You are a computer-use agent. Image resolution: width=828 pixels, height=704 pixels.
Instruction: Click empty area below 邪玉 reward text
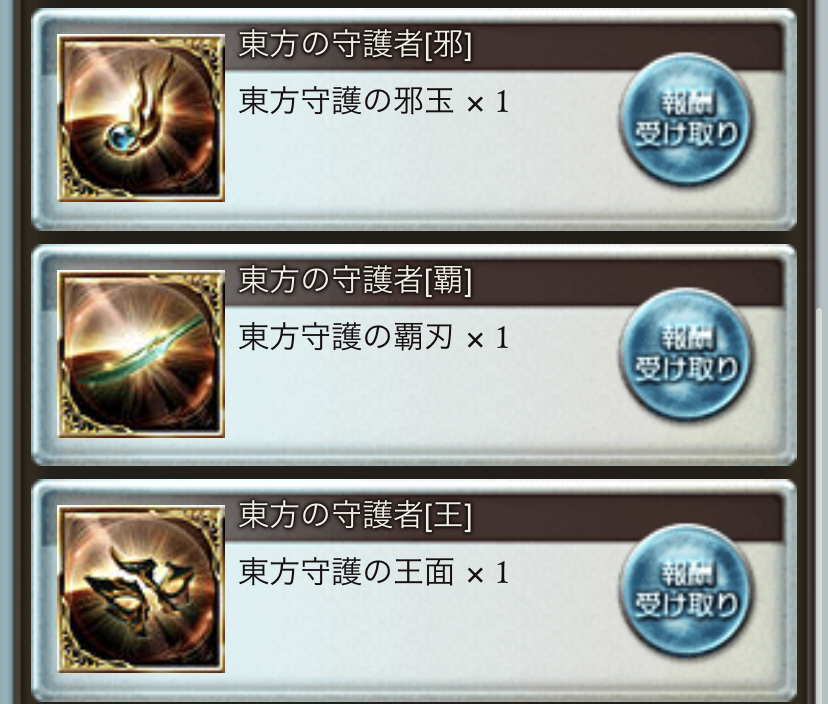click(417, 164)
